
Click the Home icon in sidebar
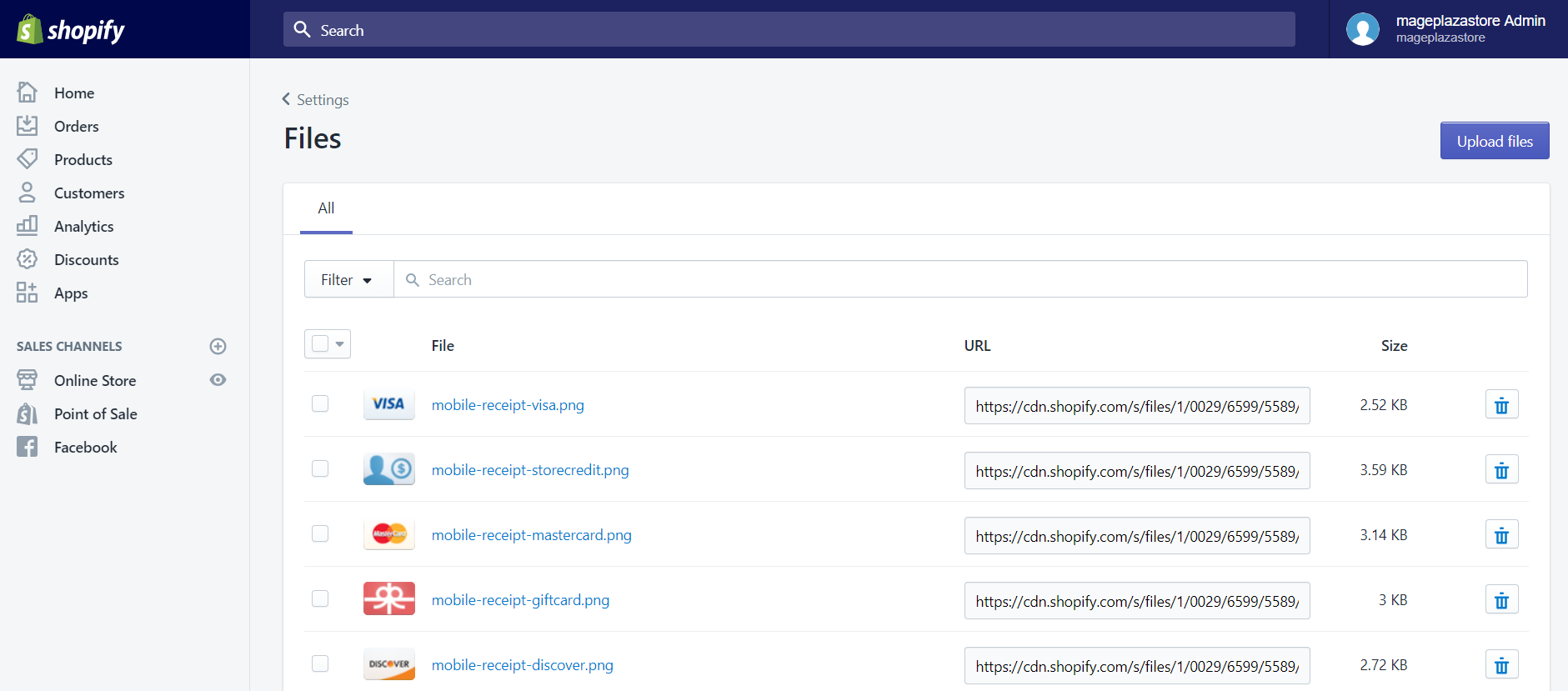[28, 92]
